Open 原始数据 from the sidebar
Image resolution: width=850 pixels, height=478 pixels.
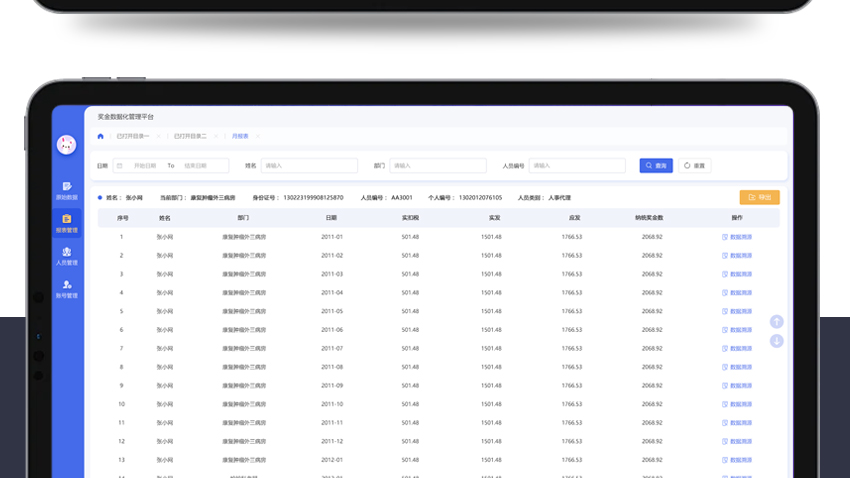(67, 190)
